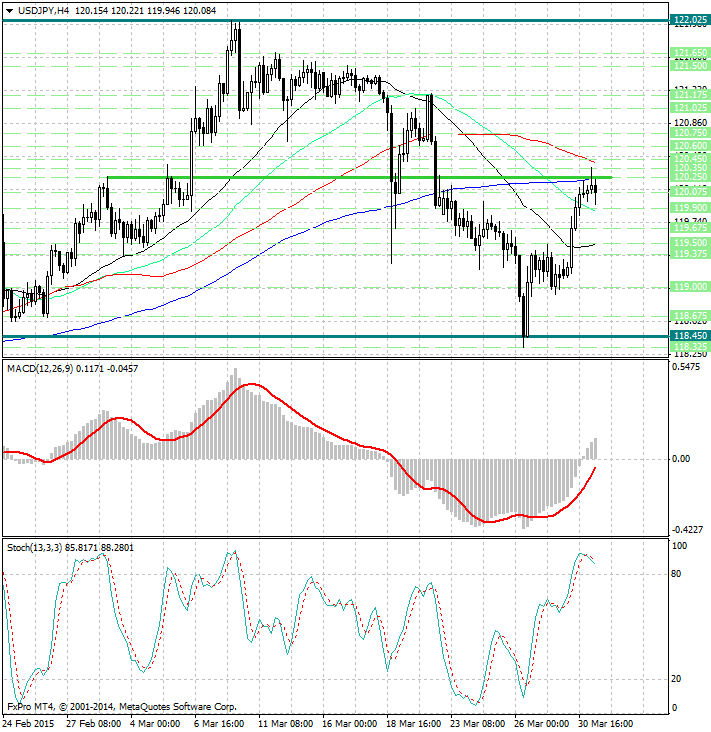Click the 6 Mar 16:00 time label
This screenshot has width=711, height=732.
click(219, 724)
